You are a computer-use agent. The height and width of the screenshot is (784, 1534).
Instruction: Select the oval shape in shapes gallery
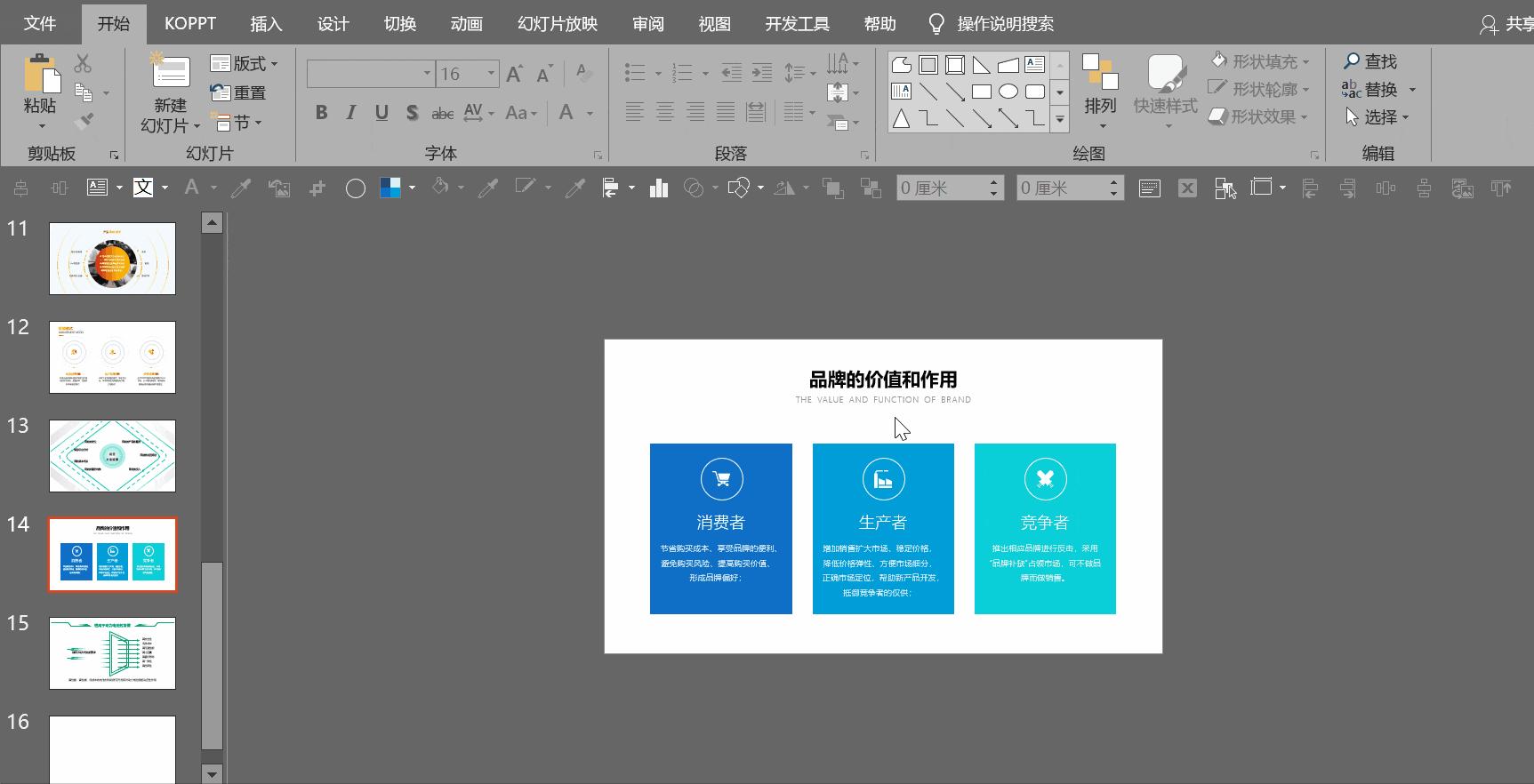[1008, 92]
